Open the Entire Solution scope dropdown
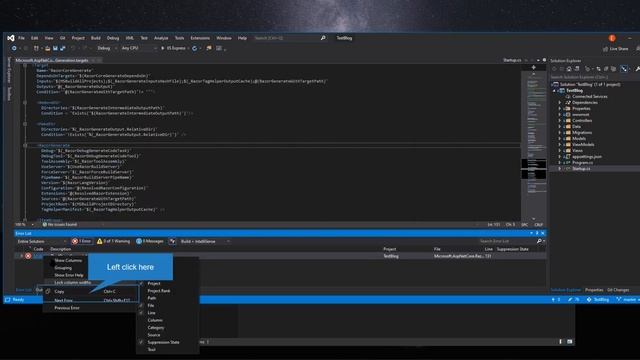 point(41,241)
